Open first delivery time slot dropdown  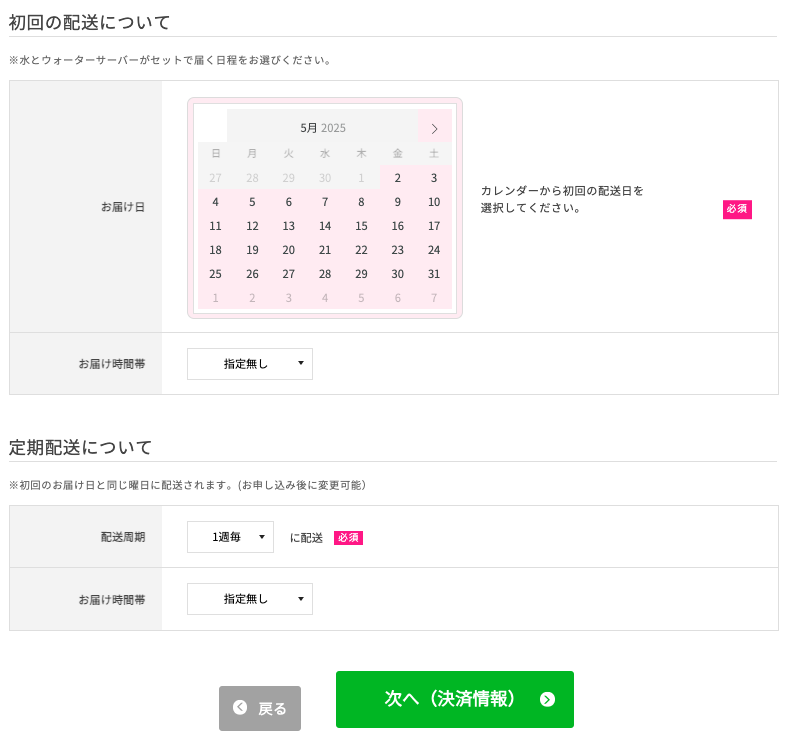tap(250, 364)
